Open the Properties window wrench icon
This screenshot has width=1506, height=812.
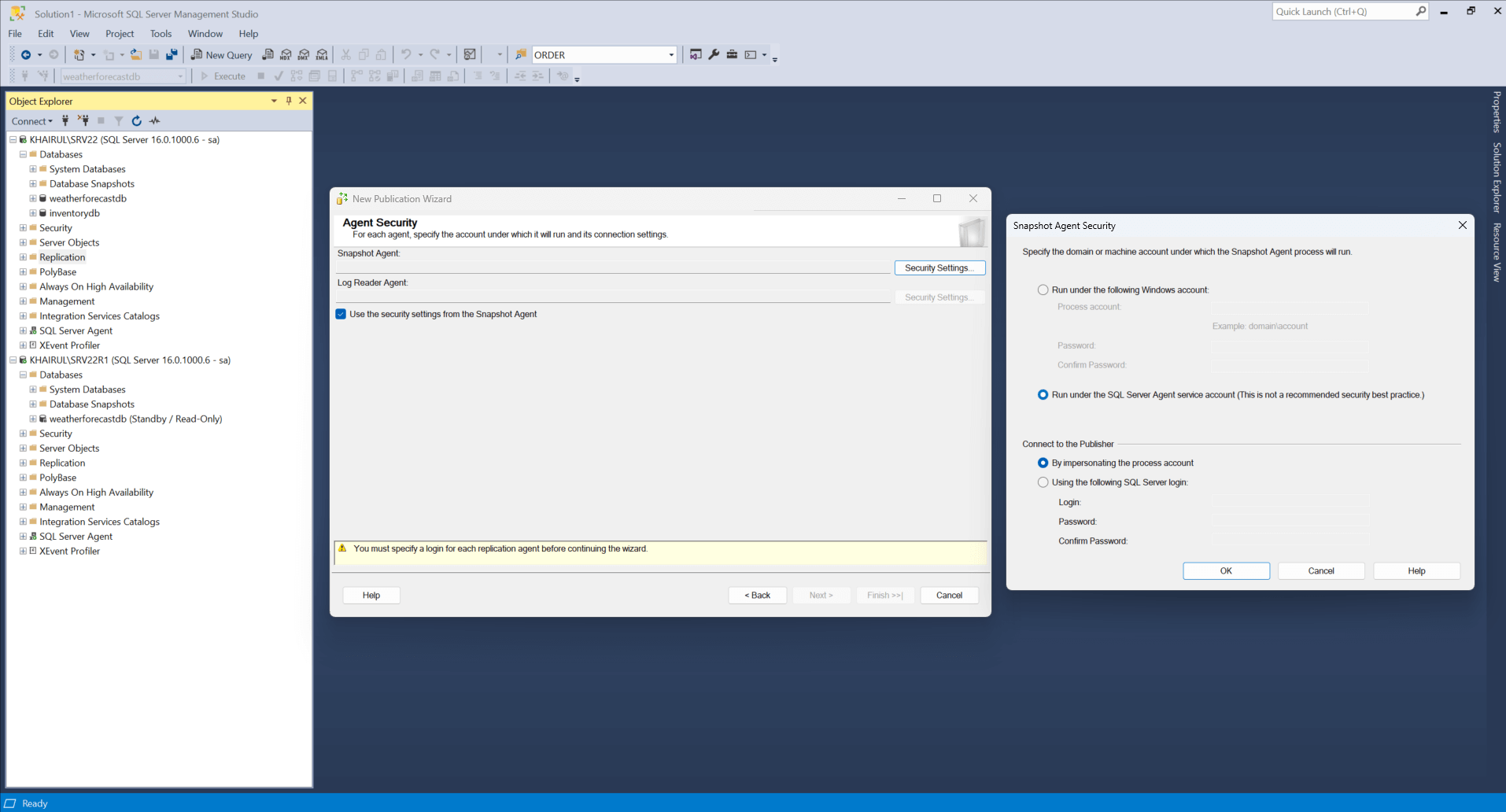tap(714, 55)
